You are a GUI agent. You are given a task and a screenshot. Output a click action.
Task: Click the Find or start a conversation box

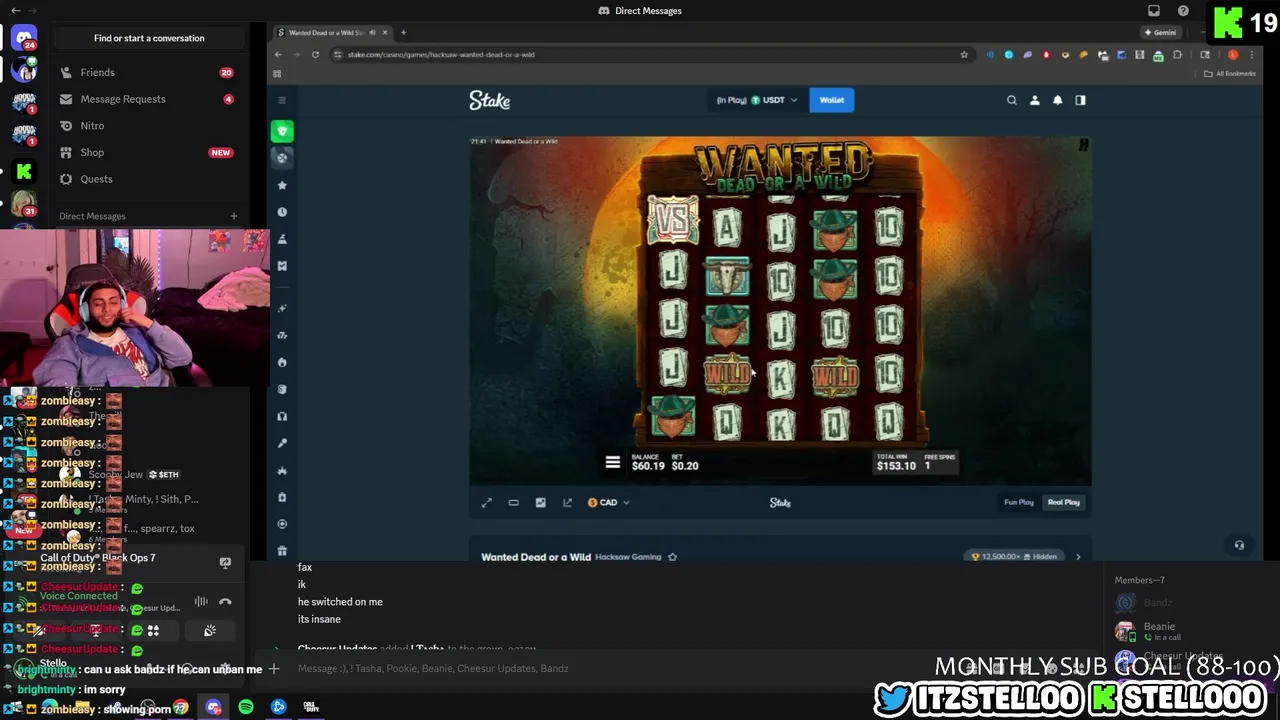(x=149, y=38)
